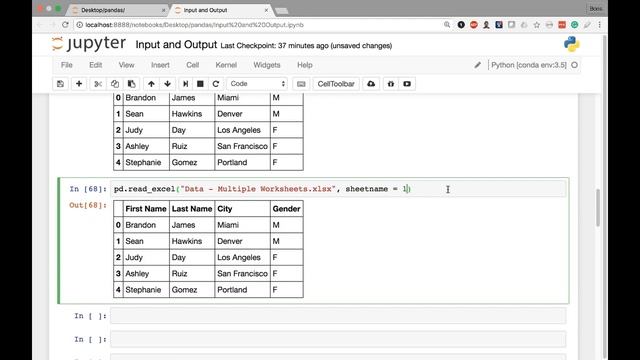Close the Input and Output tab
Image resolution: width=640 pixels, height=360 pixels.
[x=266, y=10]
